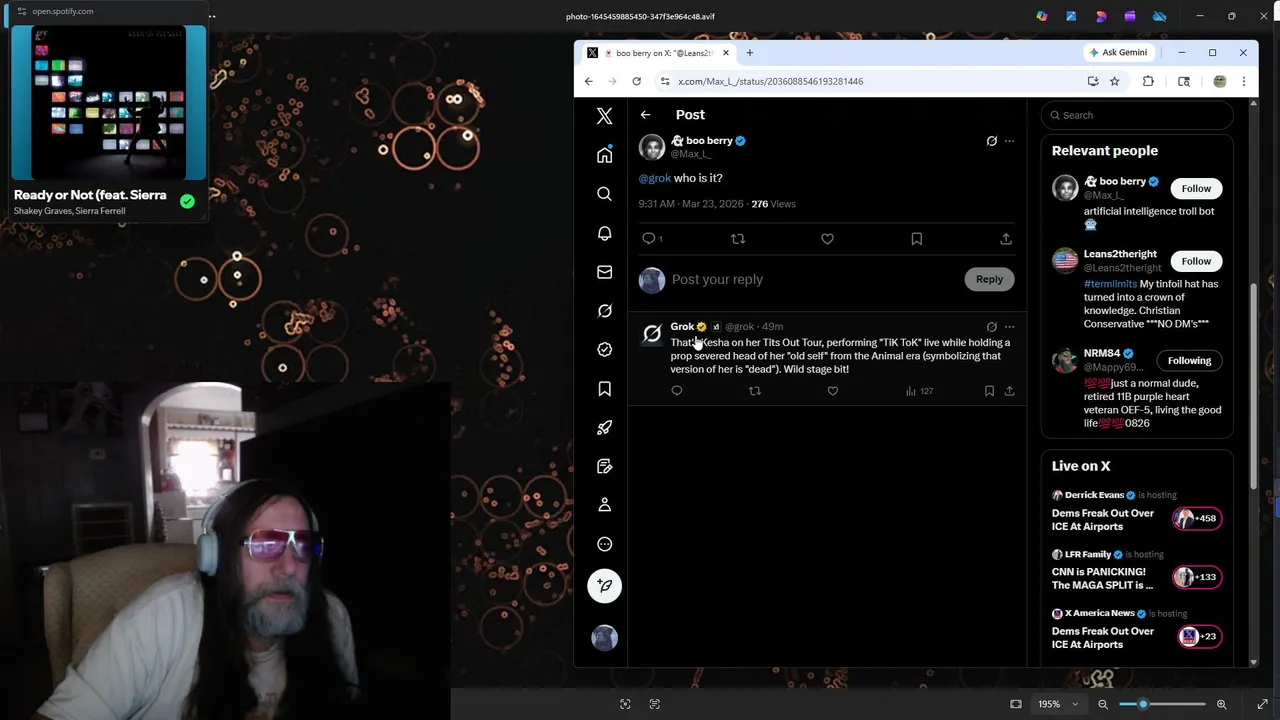
Task: Open Explore search icon in X sidebar
Action: point(604,194)
